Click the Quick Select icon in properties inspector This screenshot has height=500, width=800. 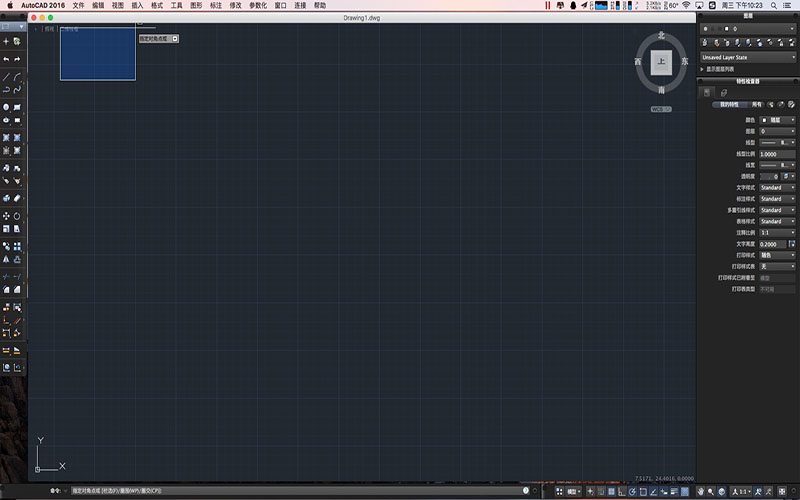pyautogui.click(x=770, y=104)
